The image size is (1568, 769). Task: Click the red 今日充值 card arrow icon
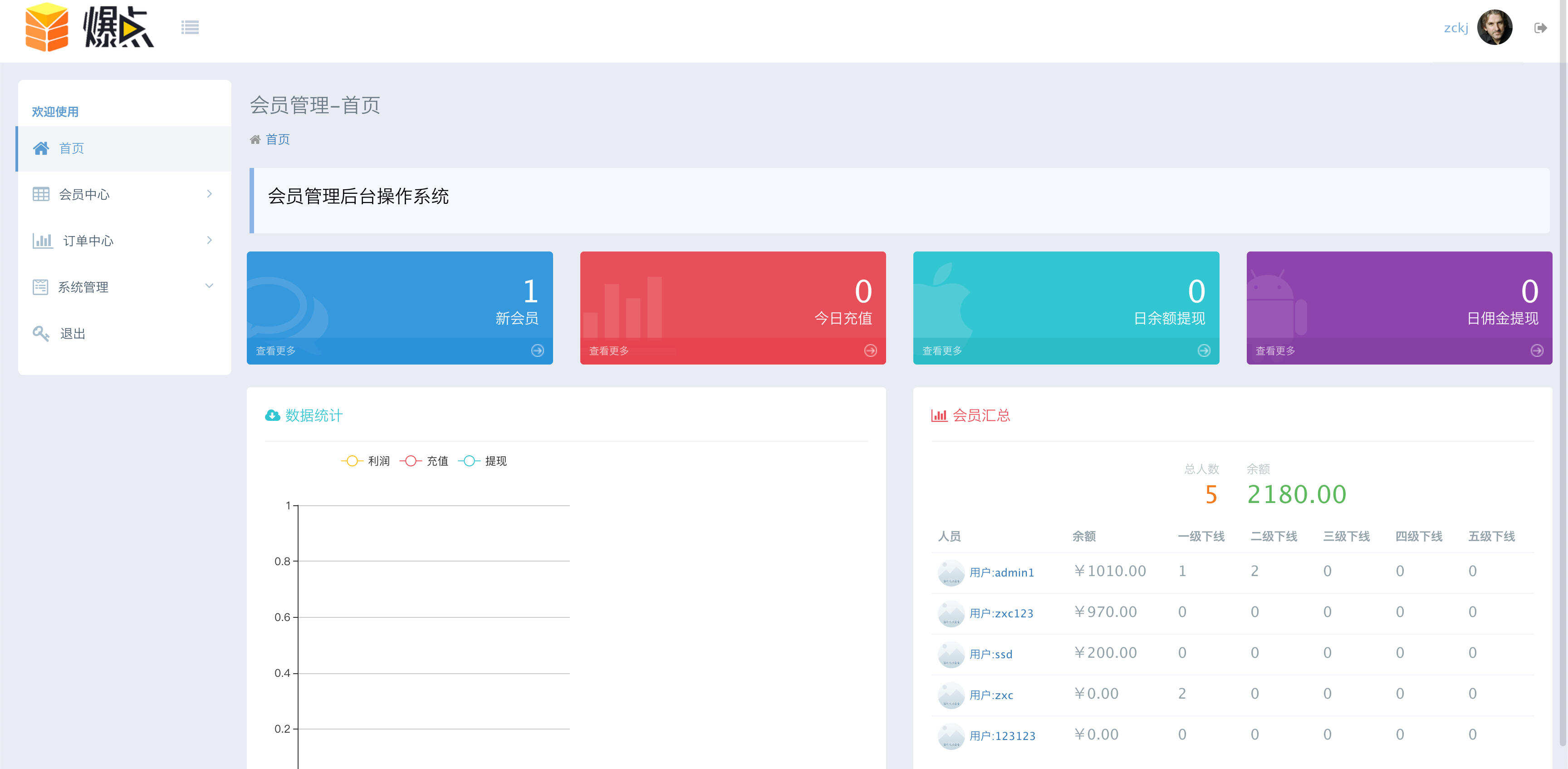point(871,350)
